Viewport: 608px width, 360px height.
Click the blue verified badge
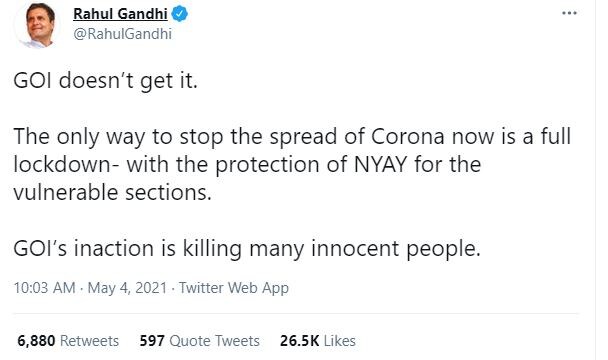[180, 14]
